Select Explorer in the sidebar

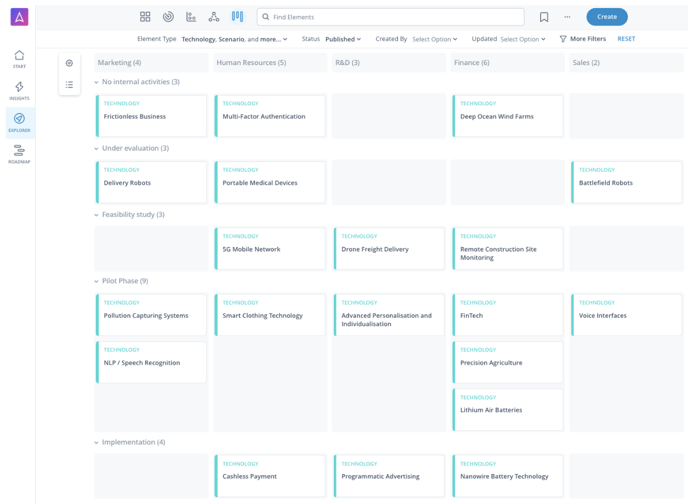[x=19, y=122]
